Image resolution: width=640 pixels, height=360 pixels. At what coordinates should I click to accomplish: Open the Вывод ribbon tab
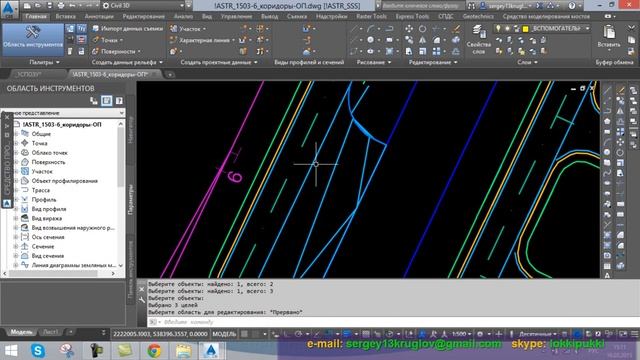click(269, 16)
